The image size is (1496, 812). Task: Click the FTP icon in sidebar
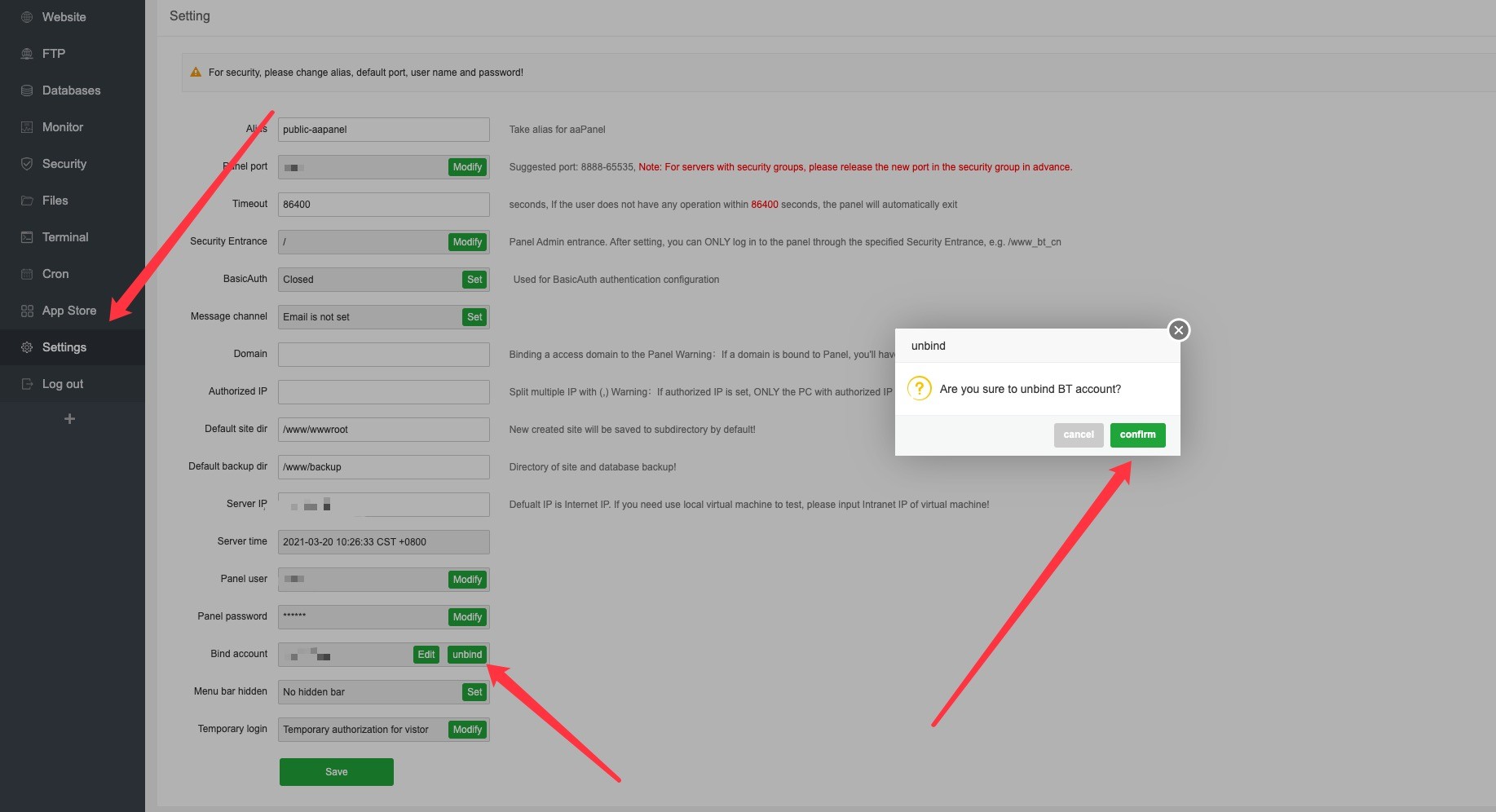[27, 54]
